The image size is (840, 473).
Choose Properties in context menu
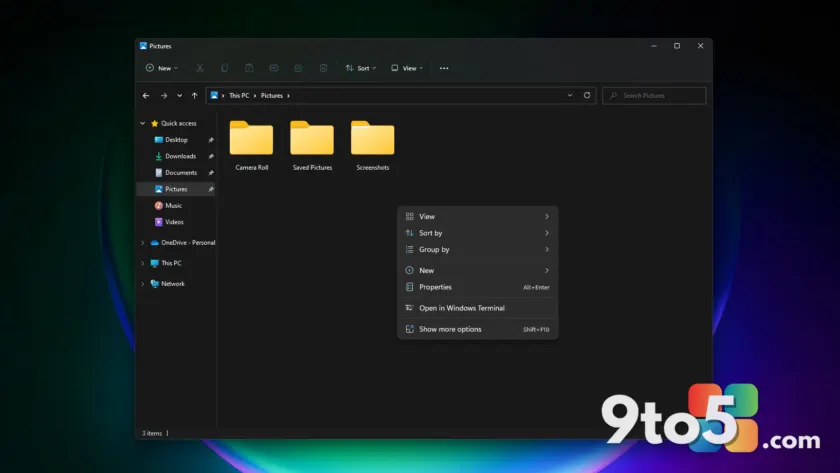pos(477,287)
